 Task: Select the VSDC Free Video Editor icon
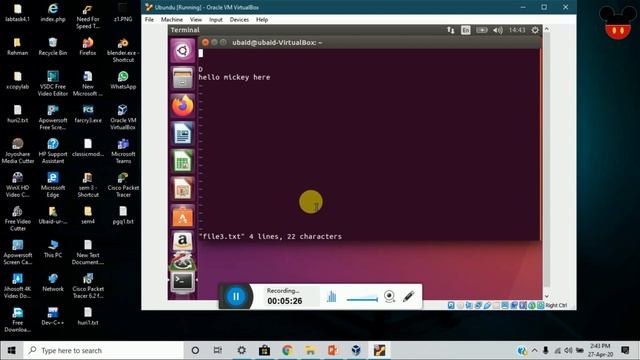click(53, 83)
